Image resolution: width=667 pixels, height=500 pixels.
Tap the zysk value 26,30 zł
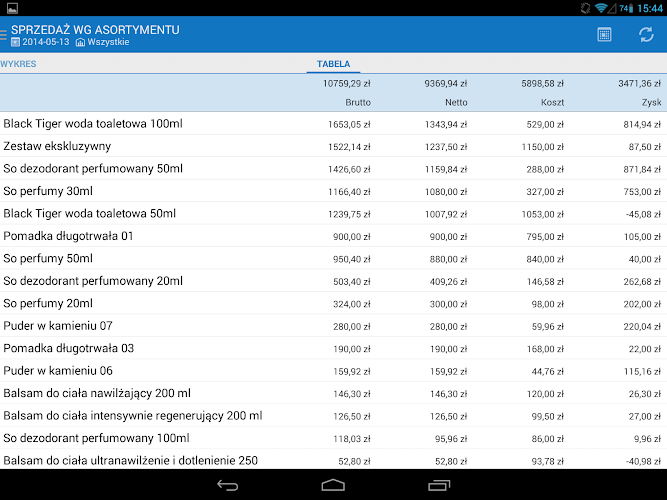point(645,394)
